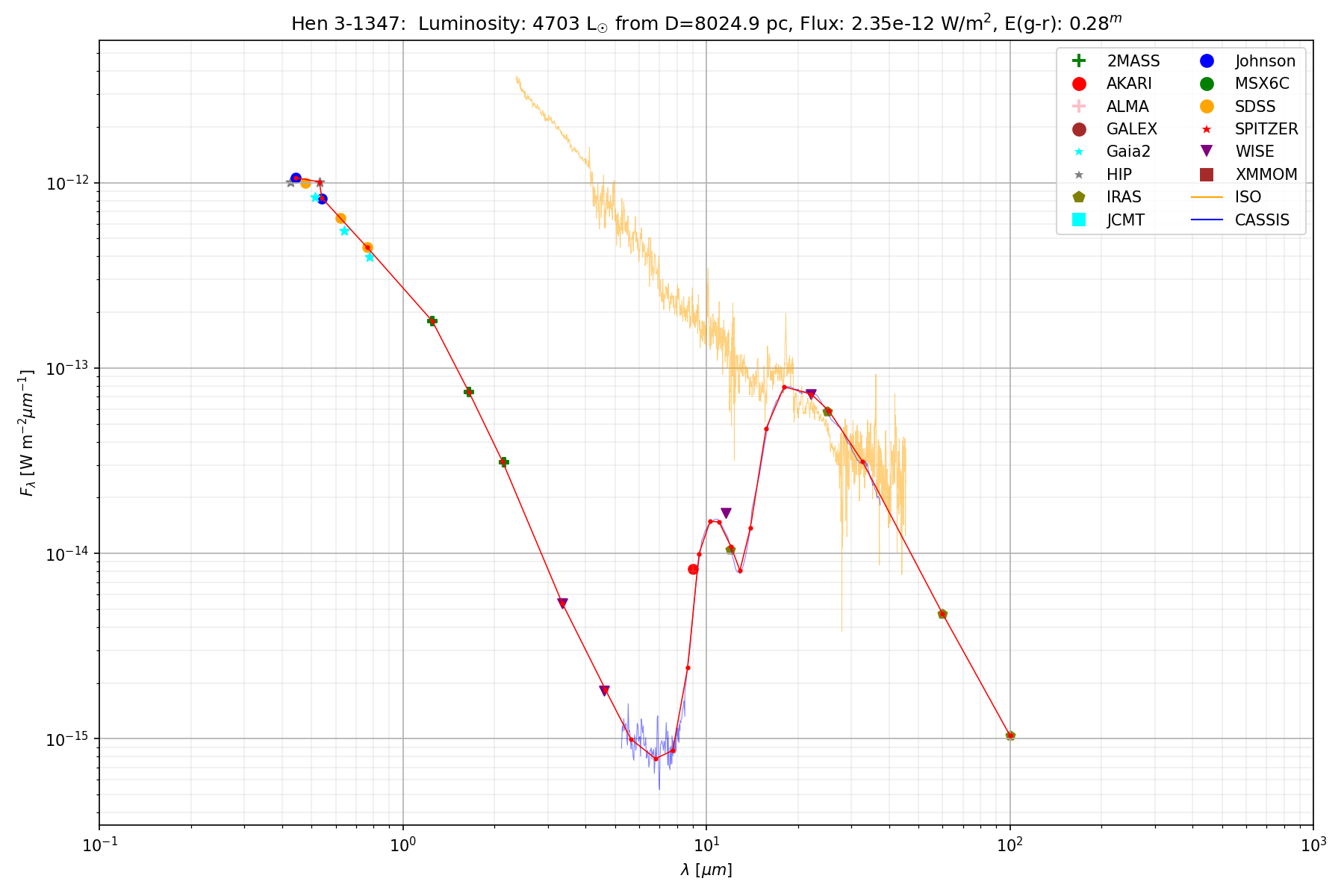Image resolution: width=1344 pixels, height=896 pixels.
Task: Click the WISE triangle above the 10 µm bump
Action: pos(726,513)
